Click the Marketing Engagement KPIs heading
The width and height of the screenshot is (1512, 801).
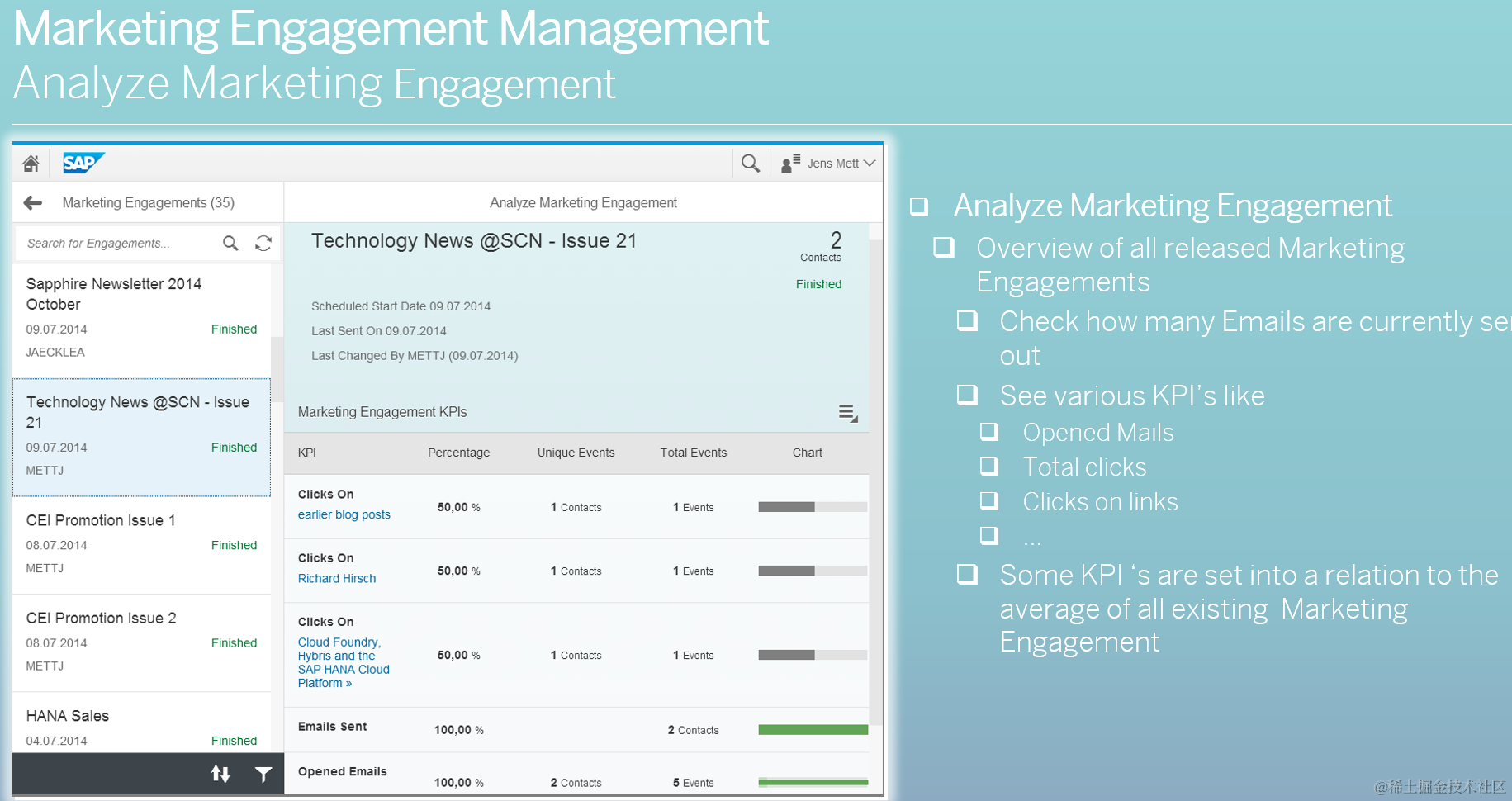coord(382,412)
